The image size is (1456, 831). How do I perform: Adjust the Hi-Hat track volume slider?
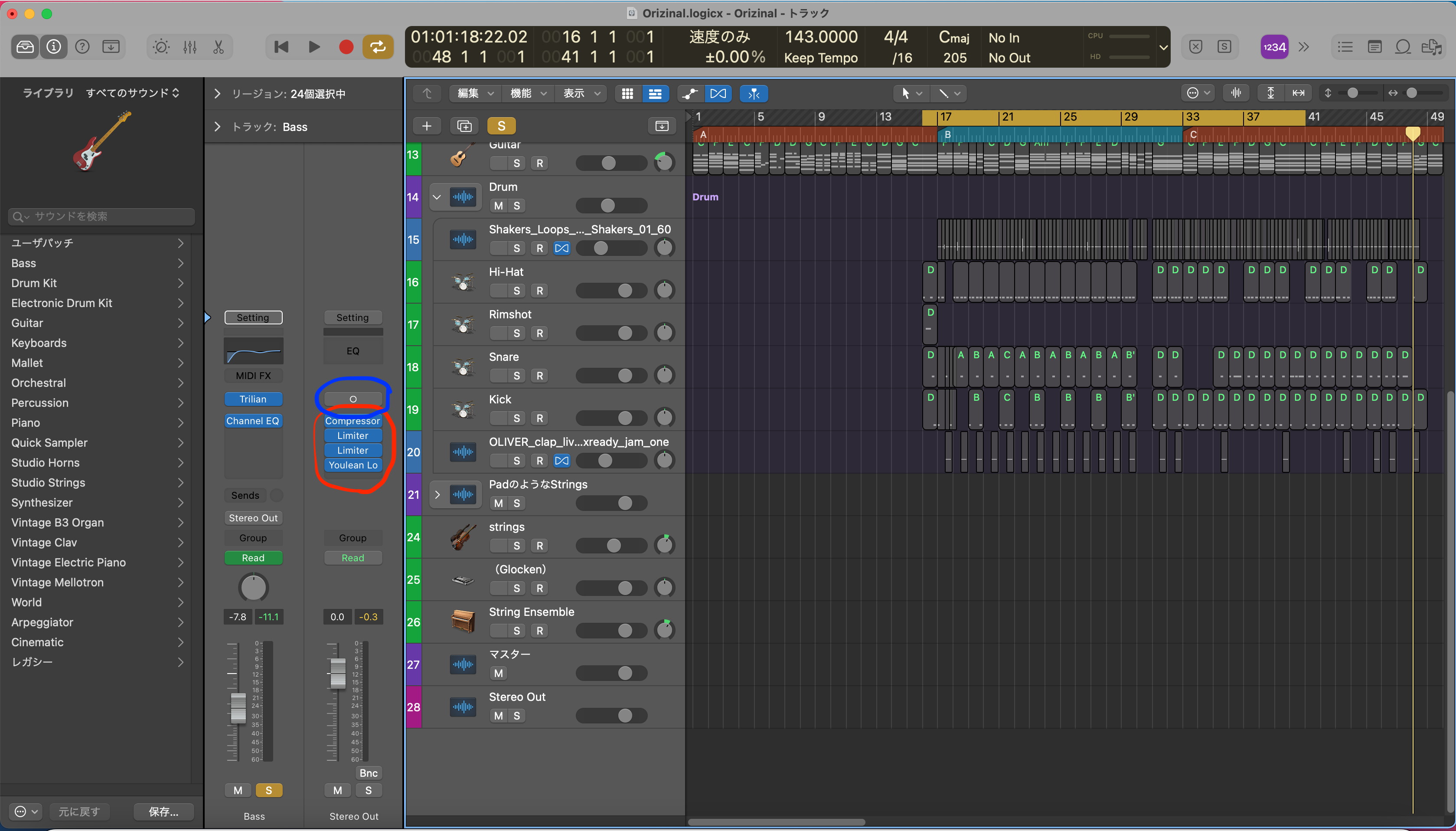coord(612,291)
